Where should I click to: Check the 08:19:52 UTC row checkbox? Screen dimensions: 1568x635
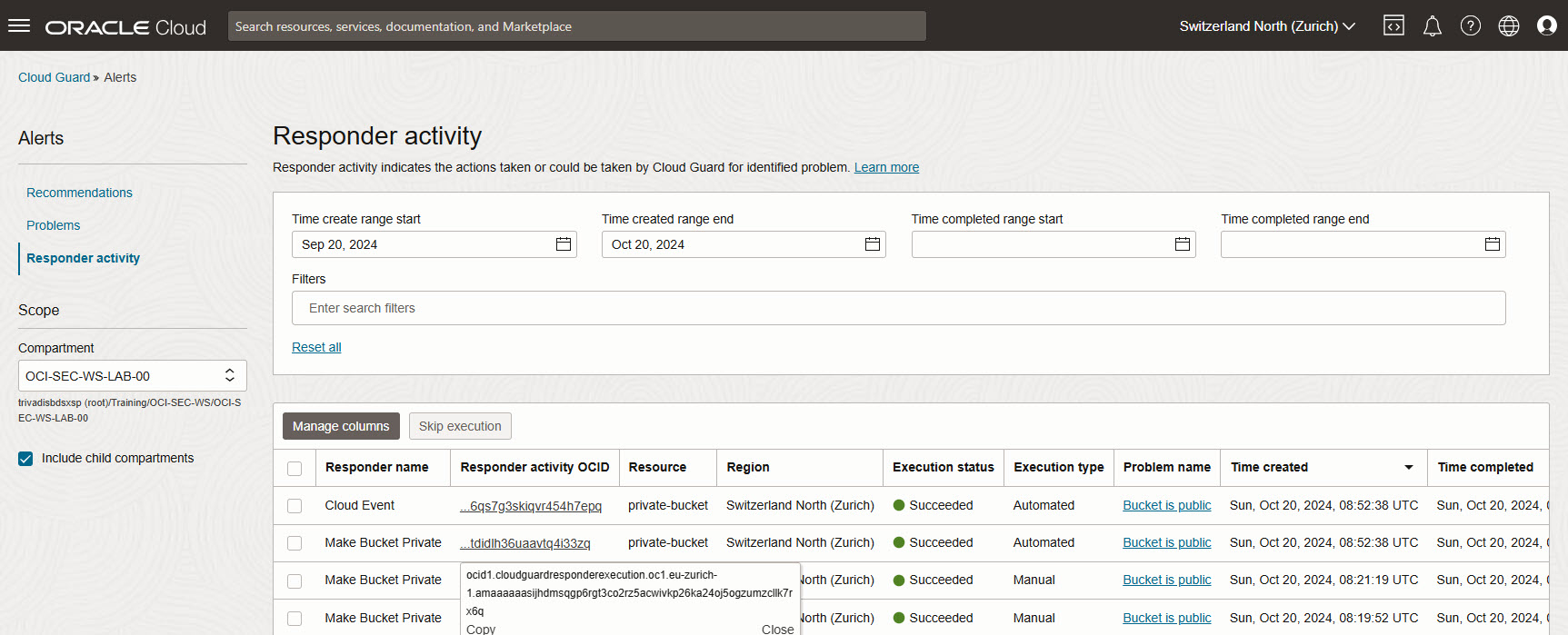295,619
